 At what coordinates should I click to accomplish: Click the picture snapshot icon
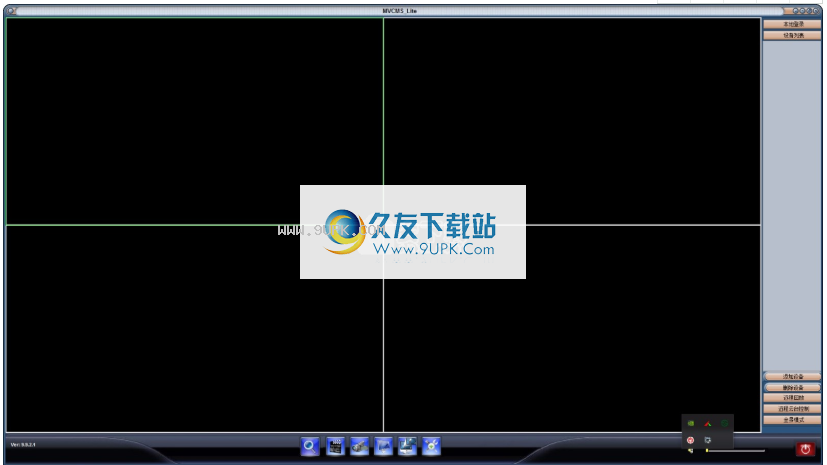click(383, 447)
